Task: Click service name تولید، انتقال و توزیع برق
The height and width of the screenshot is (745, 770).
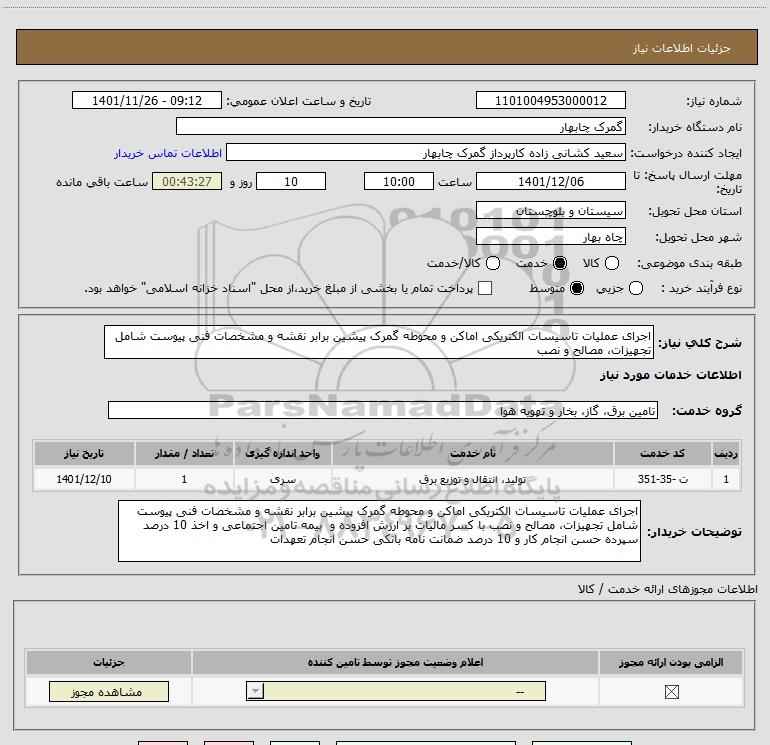Action: point(472,479)
